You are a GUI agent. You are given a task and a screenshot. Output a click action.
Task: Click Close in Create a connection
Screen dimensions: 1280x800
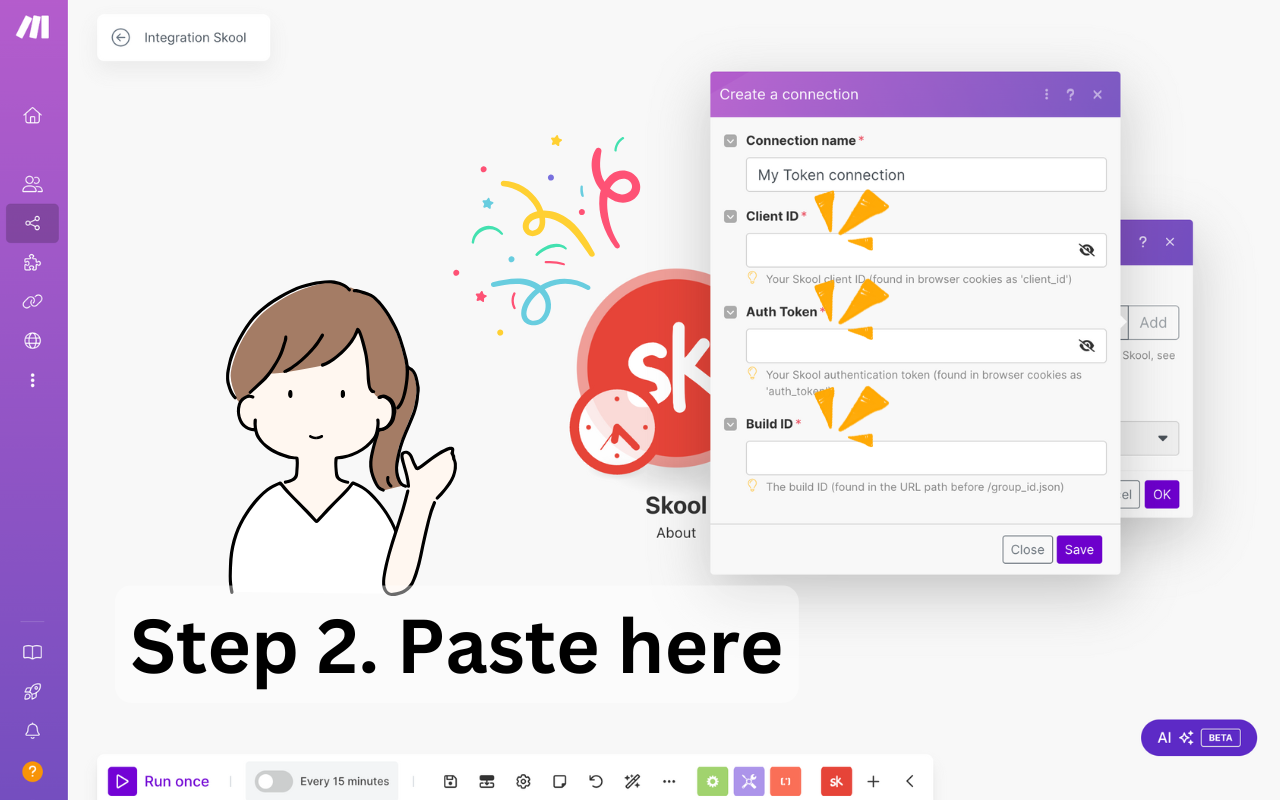[x=1027, y=549]
